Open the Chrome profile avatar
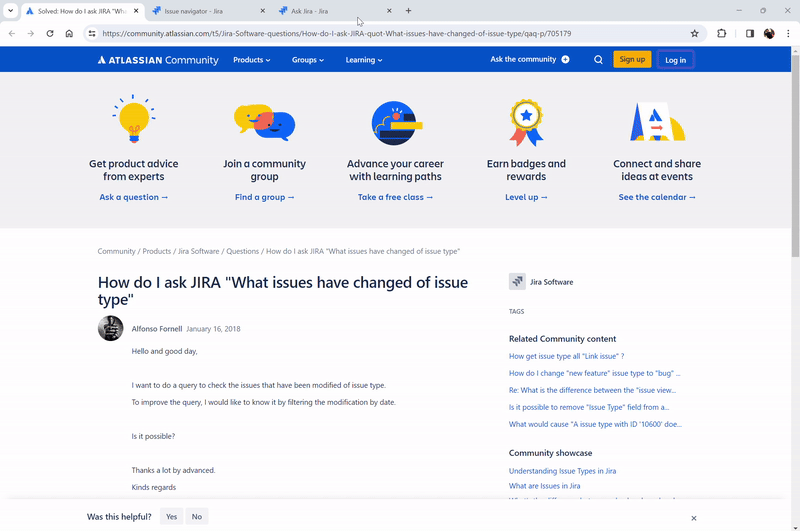The height and width of the screenshot is (531, 800). 769,34
